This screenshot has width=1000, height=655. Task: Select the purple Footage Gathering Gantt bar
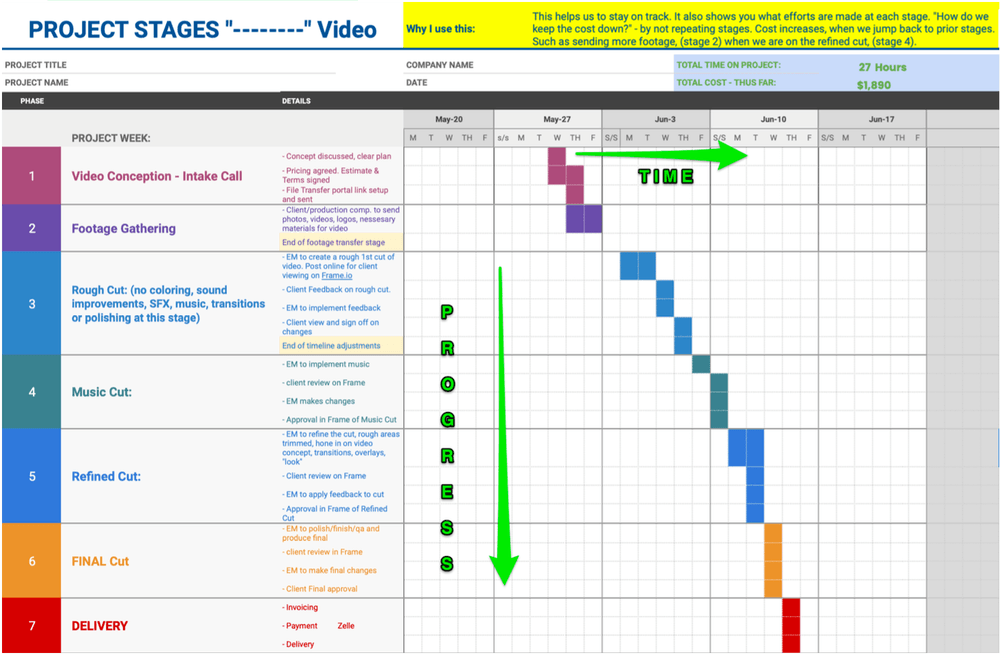click(584, 219)
